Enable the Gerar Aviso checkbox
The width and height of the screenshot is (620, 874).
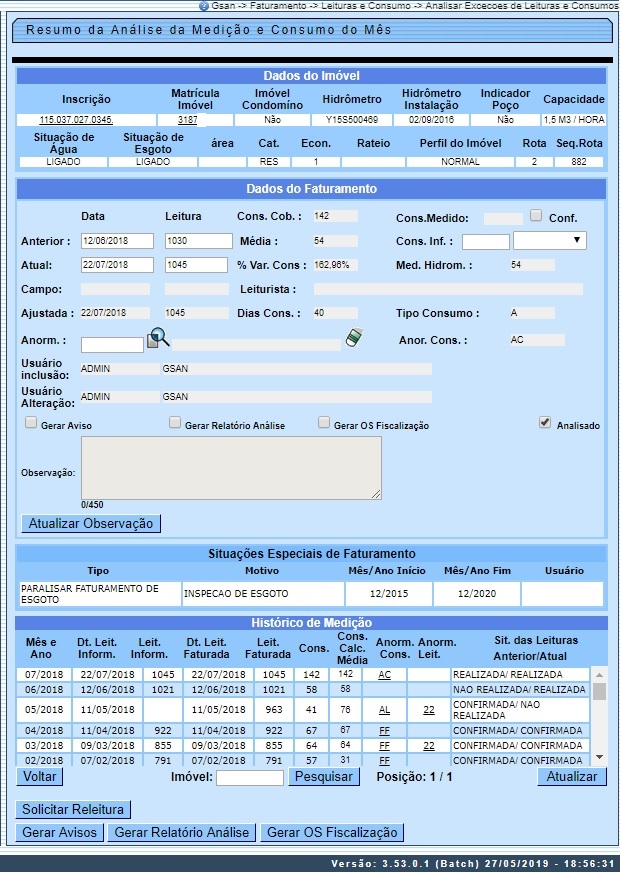click(31, 423)
